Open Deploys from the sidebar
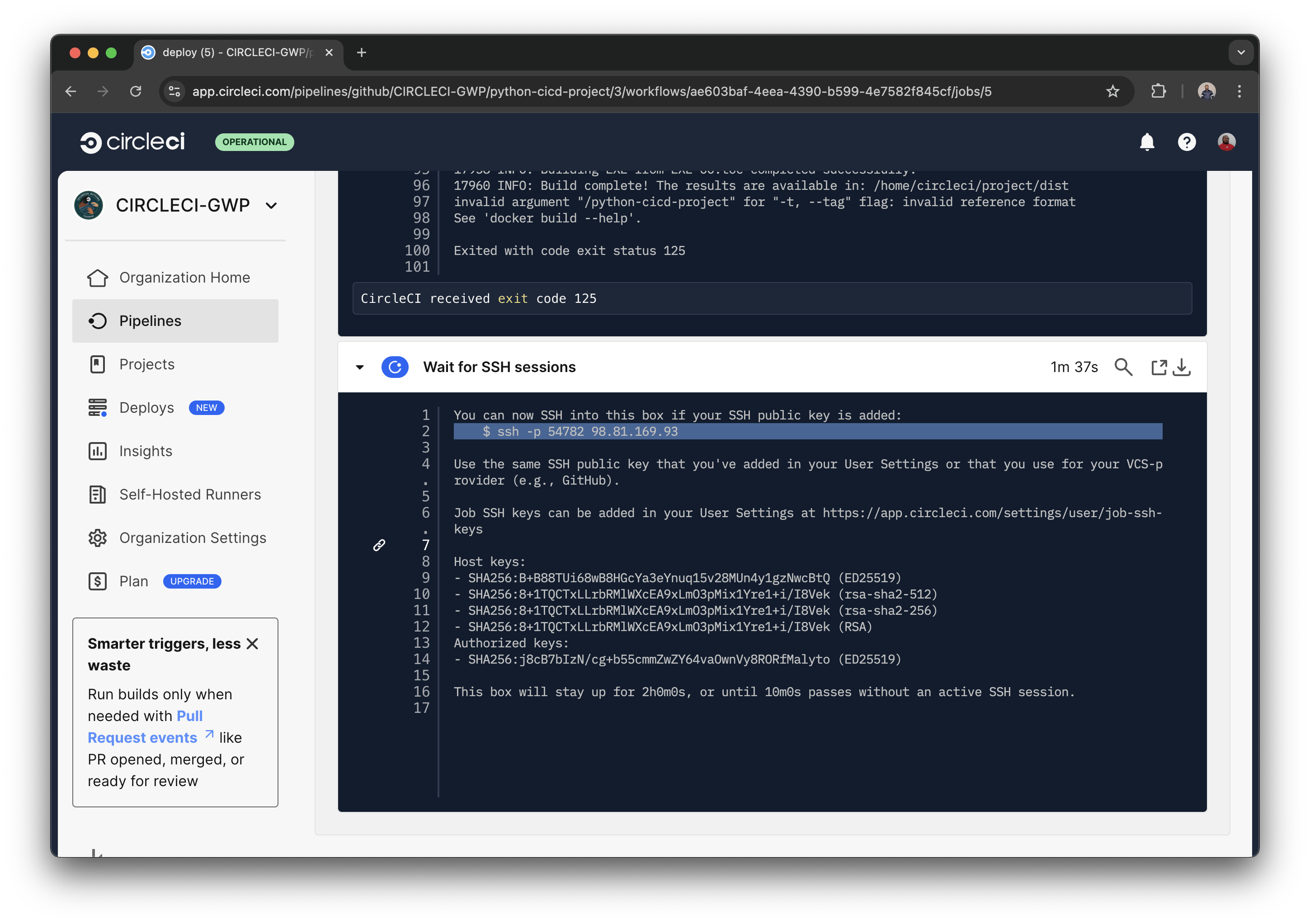This screenshot has height=924, width=1310. point(146,407)
